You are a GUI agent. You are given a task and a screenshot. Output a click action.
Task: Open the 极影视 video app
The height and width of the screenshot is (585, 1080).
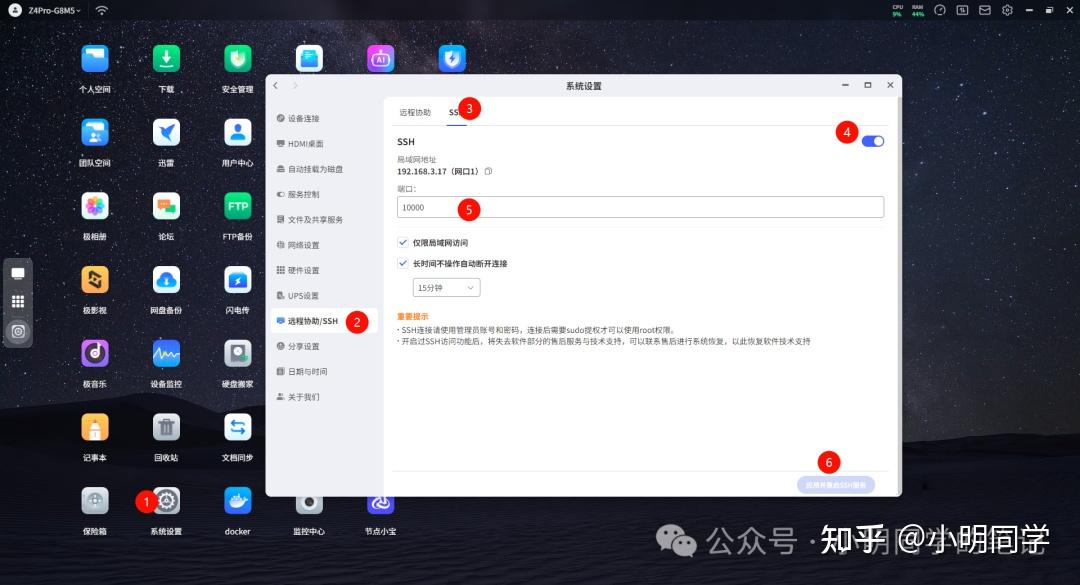(94, 280)
